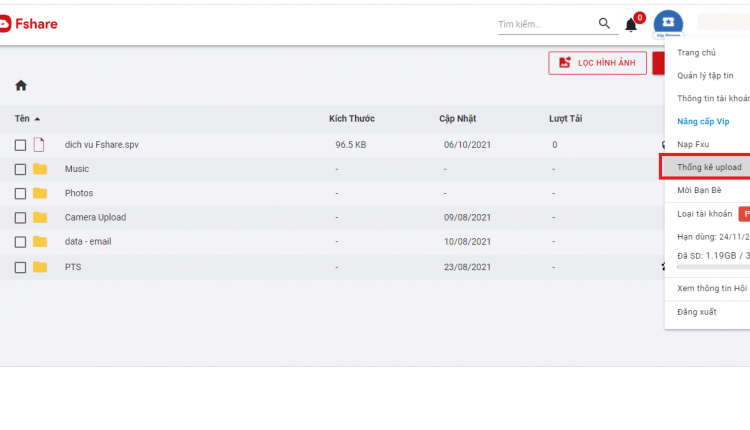
Task: Check the data - email row checkbox
Action: [20, 242]
